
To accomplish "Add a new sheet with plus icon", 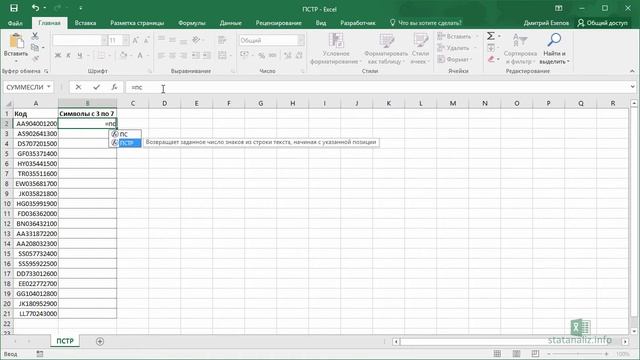I will (100, 341).
